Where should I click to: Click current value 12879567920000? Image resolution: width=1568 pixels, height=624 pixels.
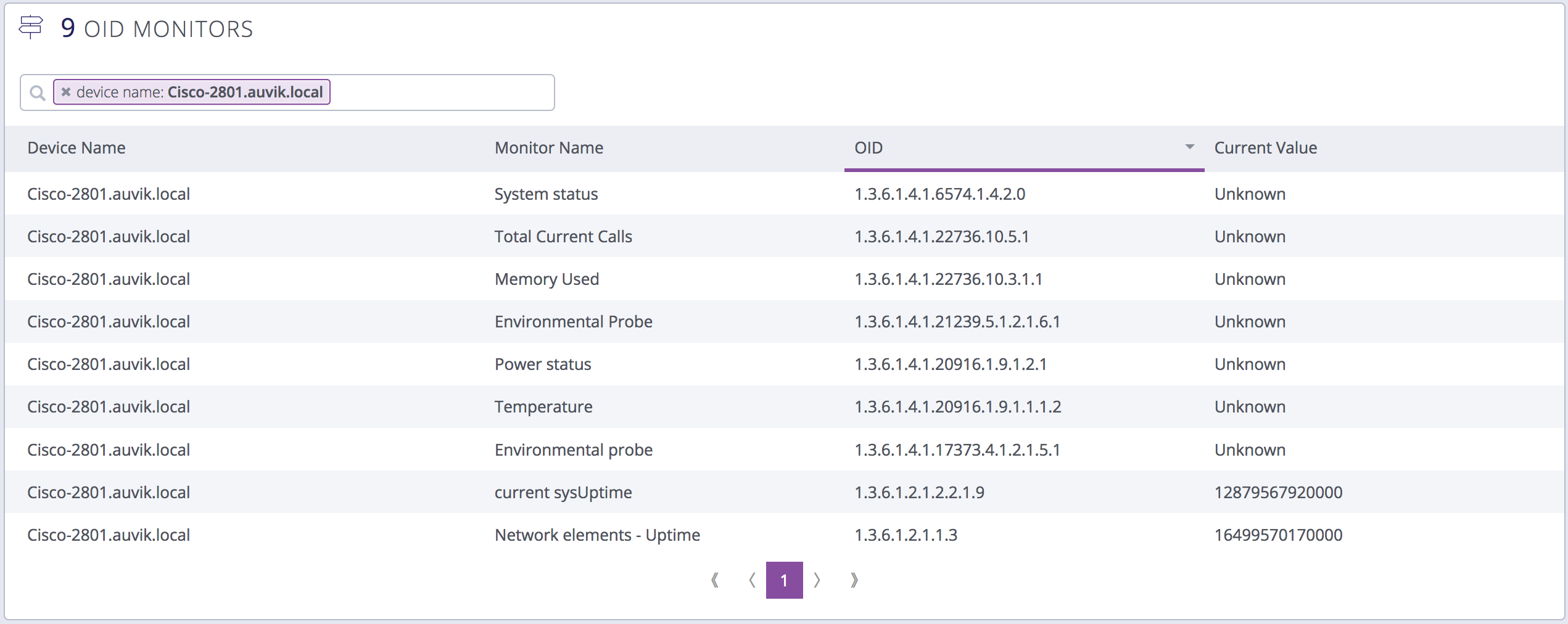pos(1278,493)
